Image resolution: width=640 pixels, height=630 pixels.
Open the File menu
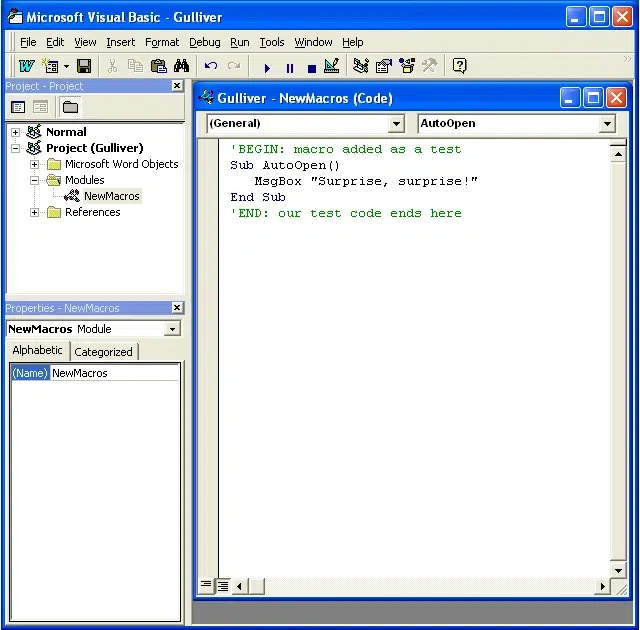(28, 42)
